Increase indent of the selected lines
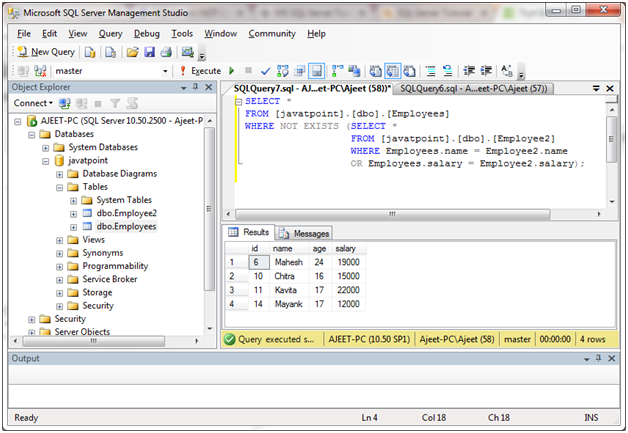Viewport: 628px width, 433px height. coord(486,71)
